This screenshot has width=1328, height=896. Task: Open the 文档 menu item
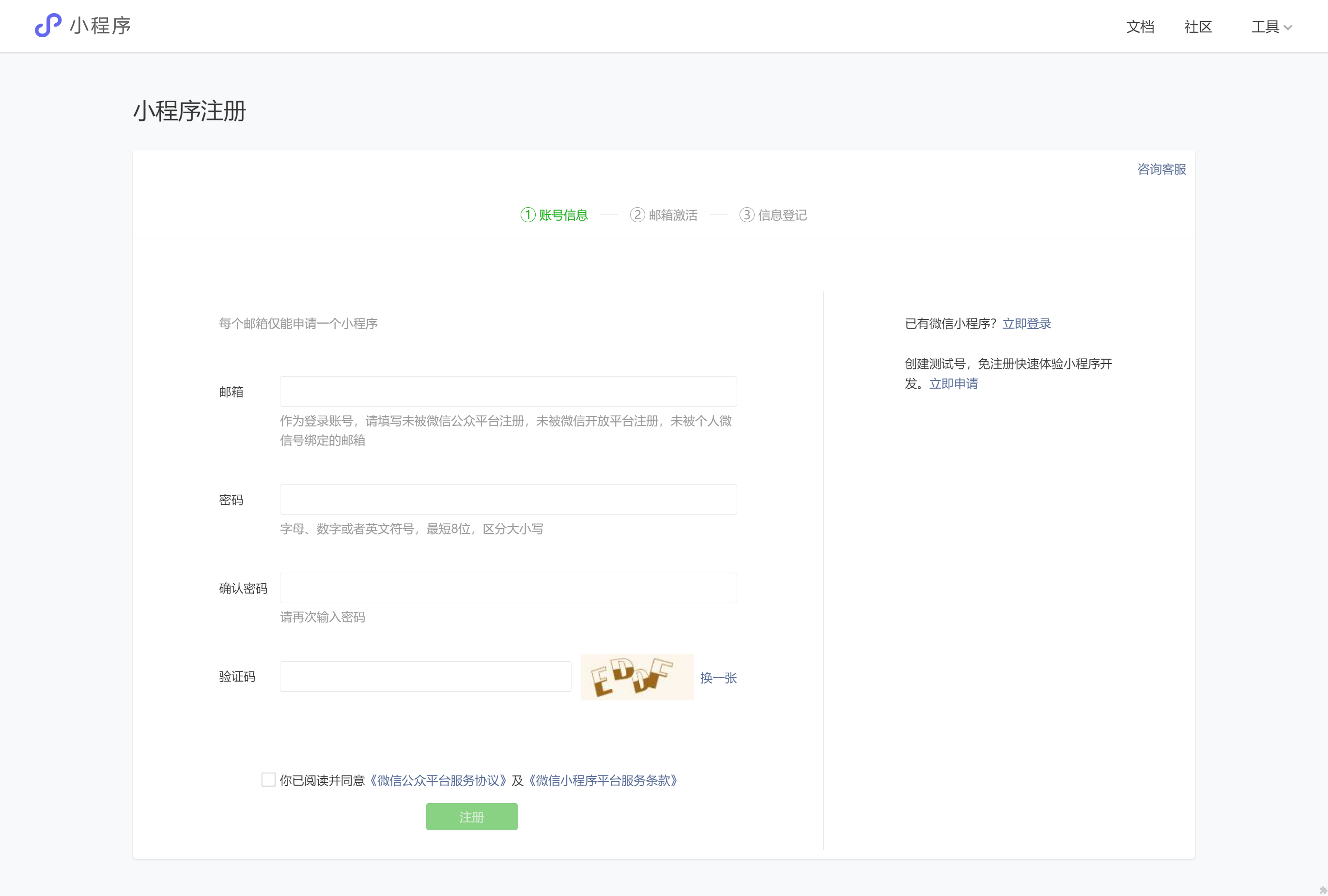click(1140, 27)
